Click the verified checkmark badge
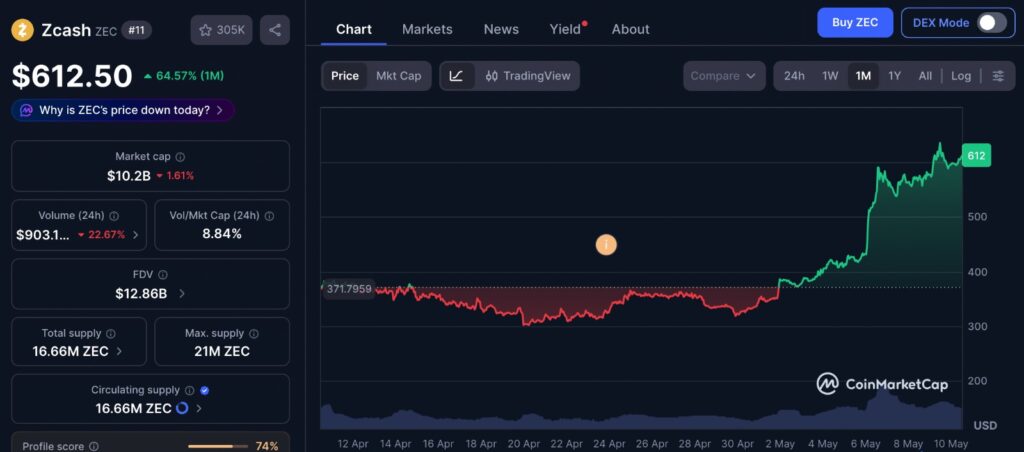1024x452 pixels. click(204, 391)
